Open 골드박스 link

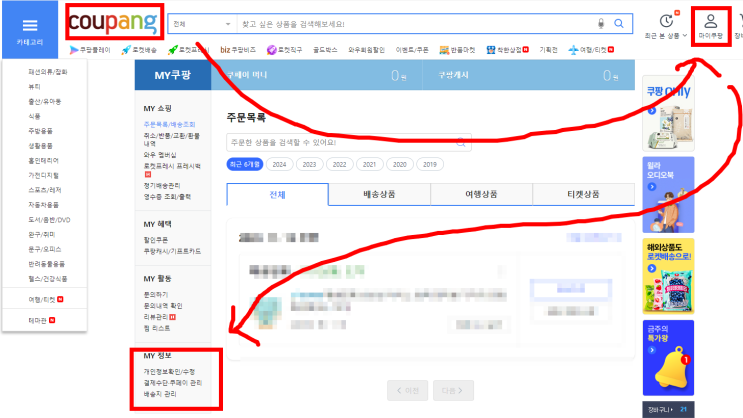point(325,50)
